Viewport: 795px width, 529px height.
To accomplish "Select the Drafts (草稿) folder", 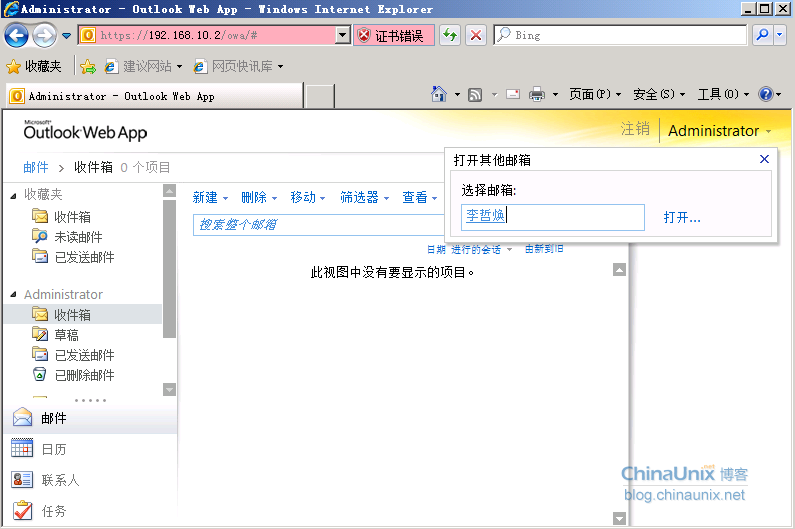I will [x=66, y=335].
